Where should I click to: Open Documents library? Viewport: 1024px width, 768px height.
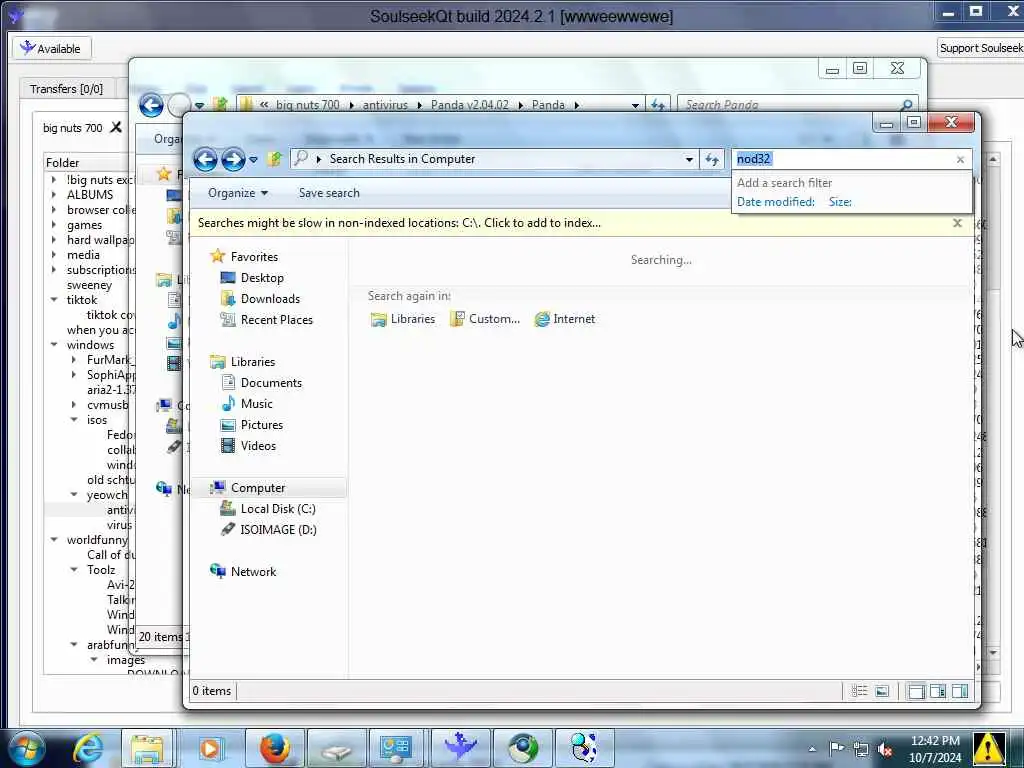click(x=271, y=383)
